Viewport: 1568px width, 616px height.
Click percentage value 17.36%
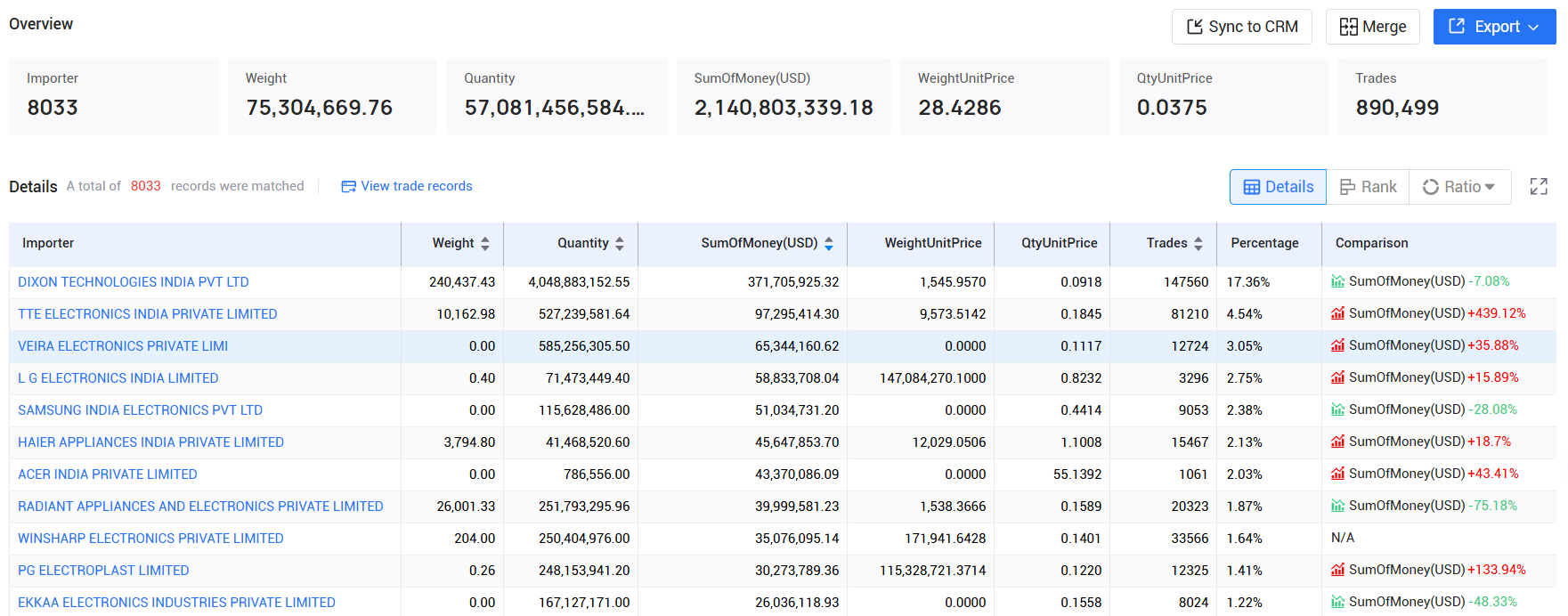coord(1248,282)
